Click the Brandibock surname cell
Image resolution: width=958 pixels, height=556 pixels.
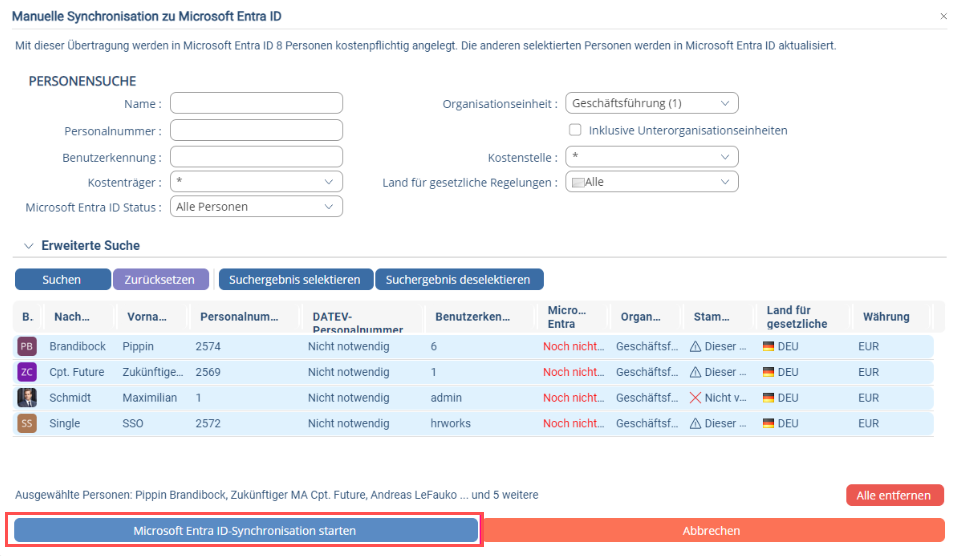[78, 346]
